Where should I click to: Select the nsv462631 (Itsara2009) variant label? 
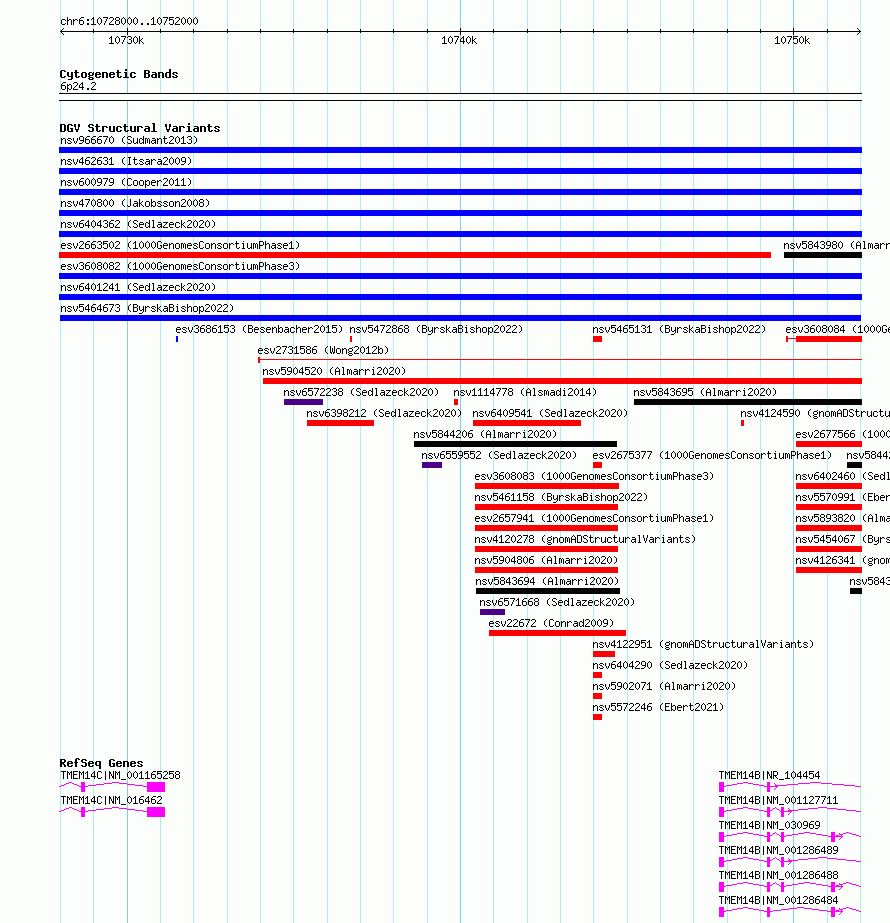pos(126,161)
